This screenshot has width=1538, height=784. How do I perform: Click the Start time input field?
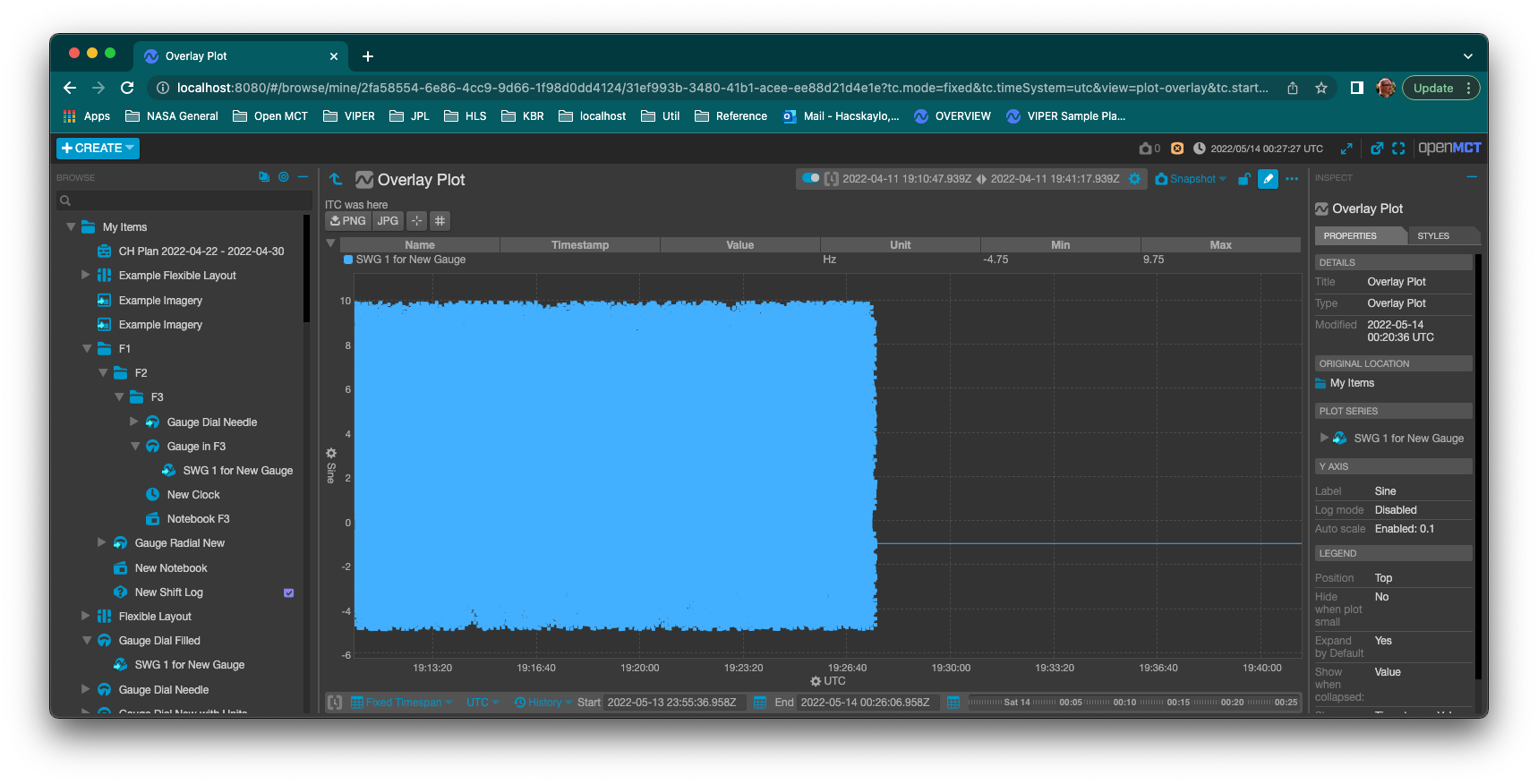pyautogui.click(x=675, y=703)
